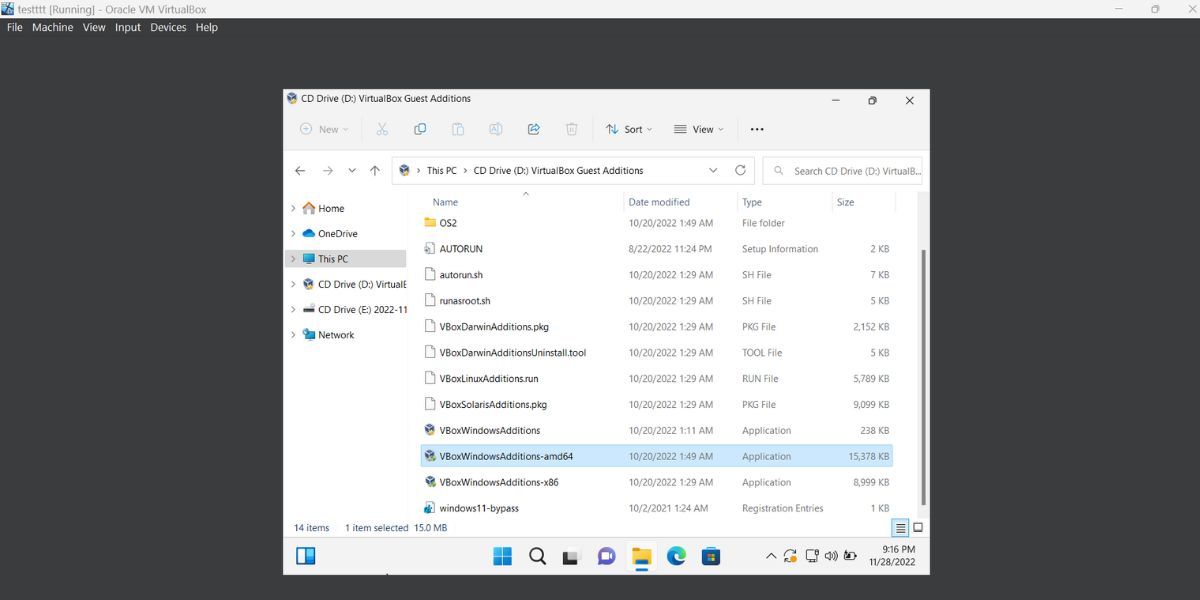This screenshot has height=600, width=1200.
Task: Click the Delete trash icon
Action: (x=572, y=129)
